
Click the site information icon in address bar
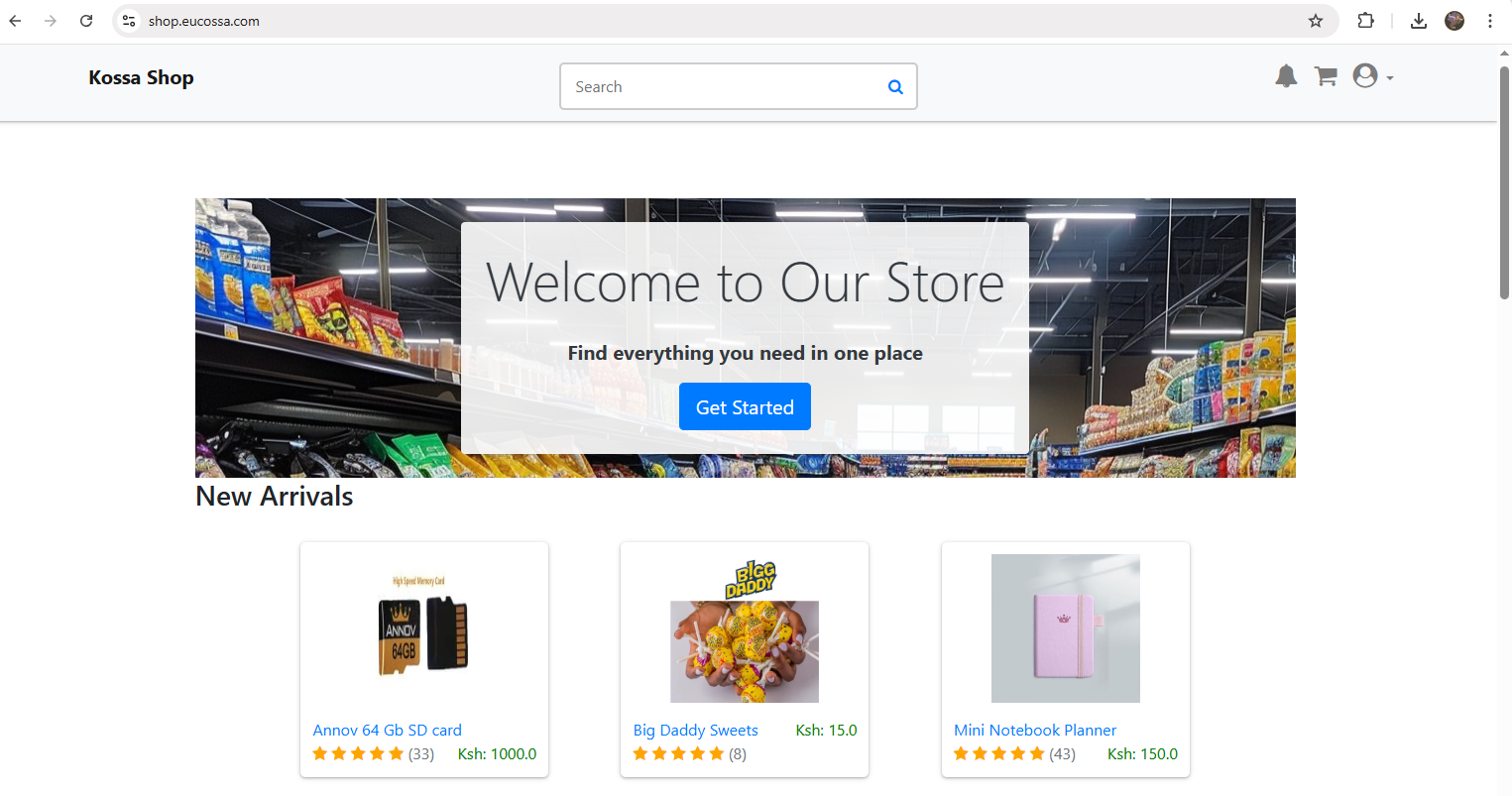(x=128, y=20)
